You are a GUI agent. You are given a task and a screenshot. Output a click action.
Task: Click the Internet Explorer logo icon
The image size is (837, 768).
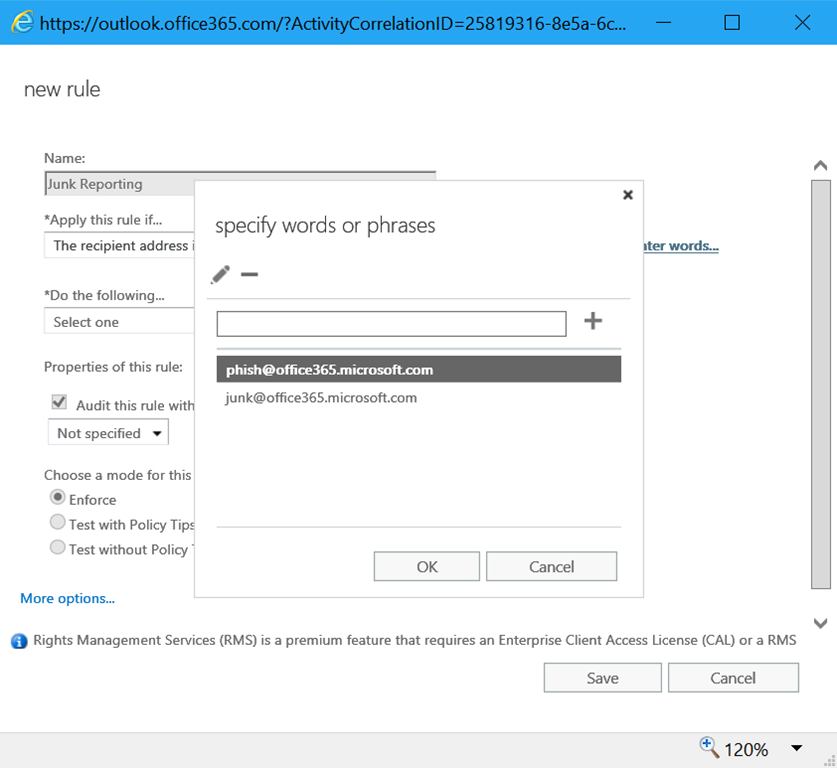coord(22,22)
